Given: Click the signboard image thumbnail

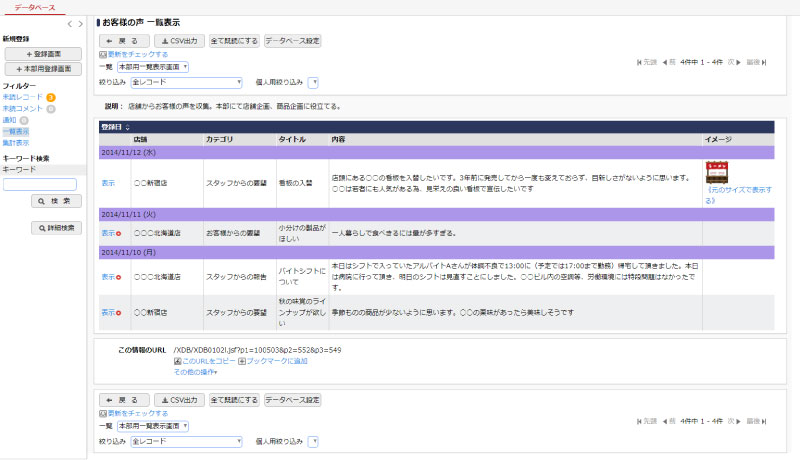Looking at the screenshot, I should 715,171.
